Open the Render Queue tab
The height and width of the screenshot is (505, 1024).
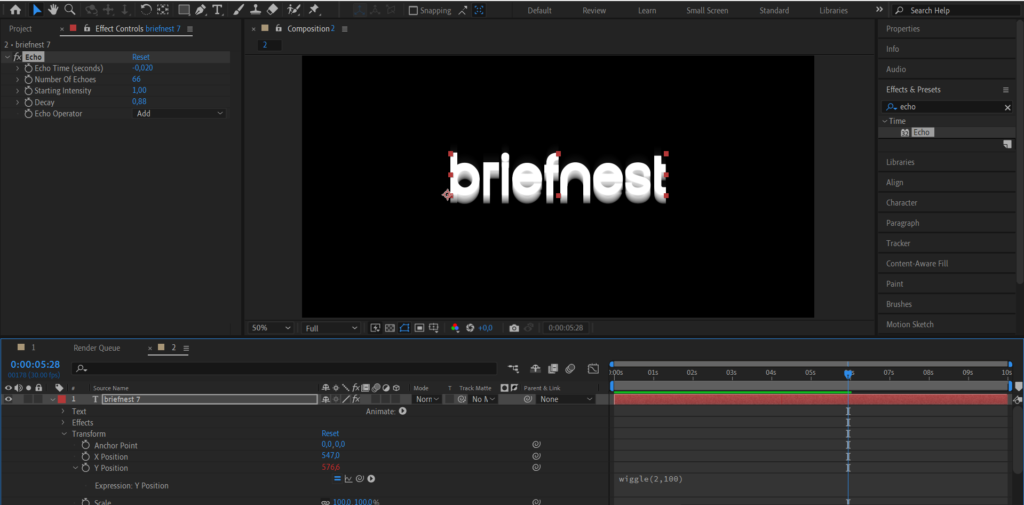point(97,348)
